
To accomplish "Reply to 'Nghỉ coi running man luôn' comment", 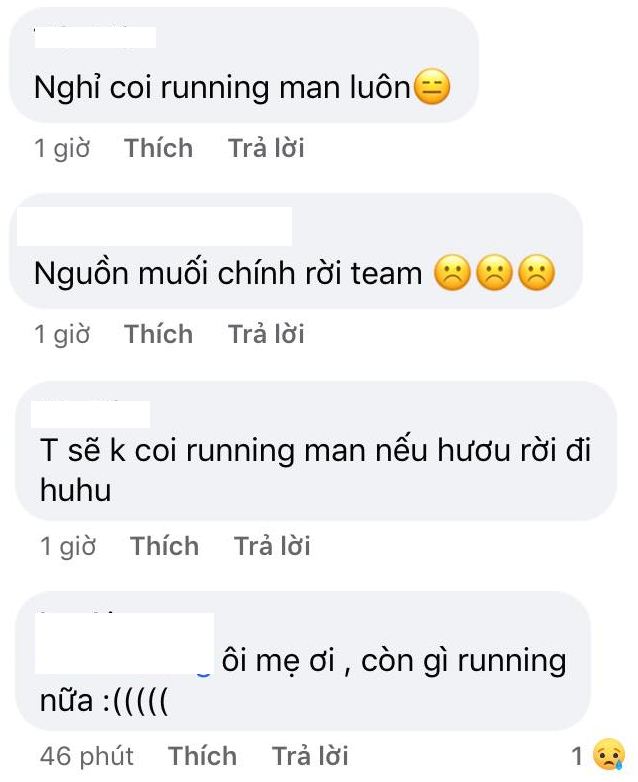I will point(266,148).
